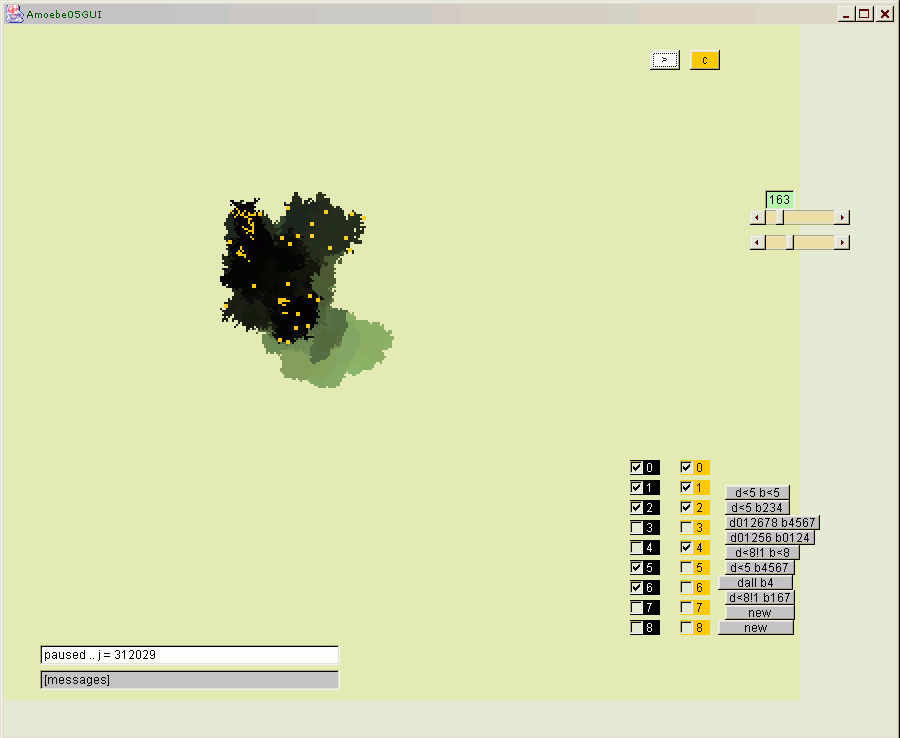Select the 'd01256 b0124' preset
Viewport: 900px width, 738px height.
(x=770, y=537)
